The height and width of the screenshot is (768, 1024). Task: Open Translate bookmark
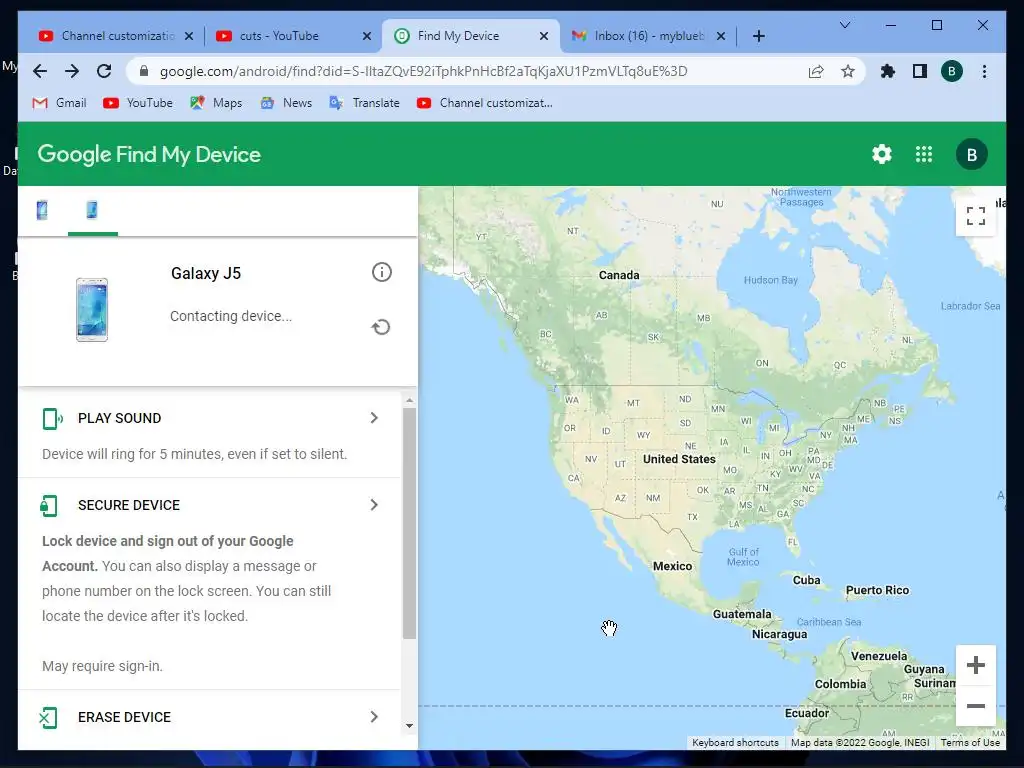pos(364,103)
